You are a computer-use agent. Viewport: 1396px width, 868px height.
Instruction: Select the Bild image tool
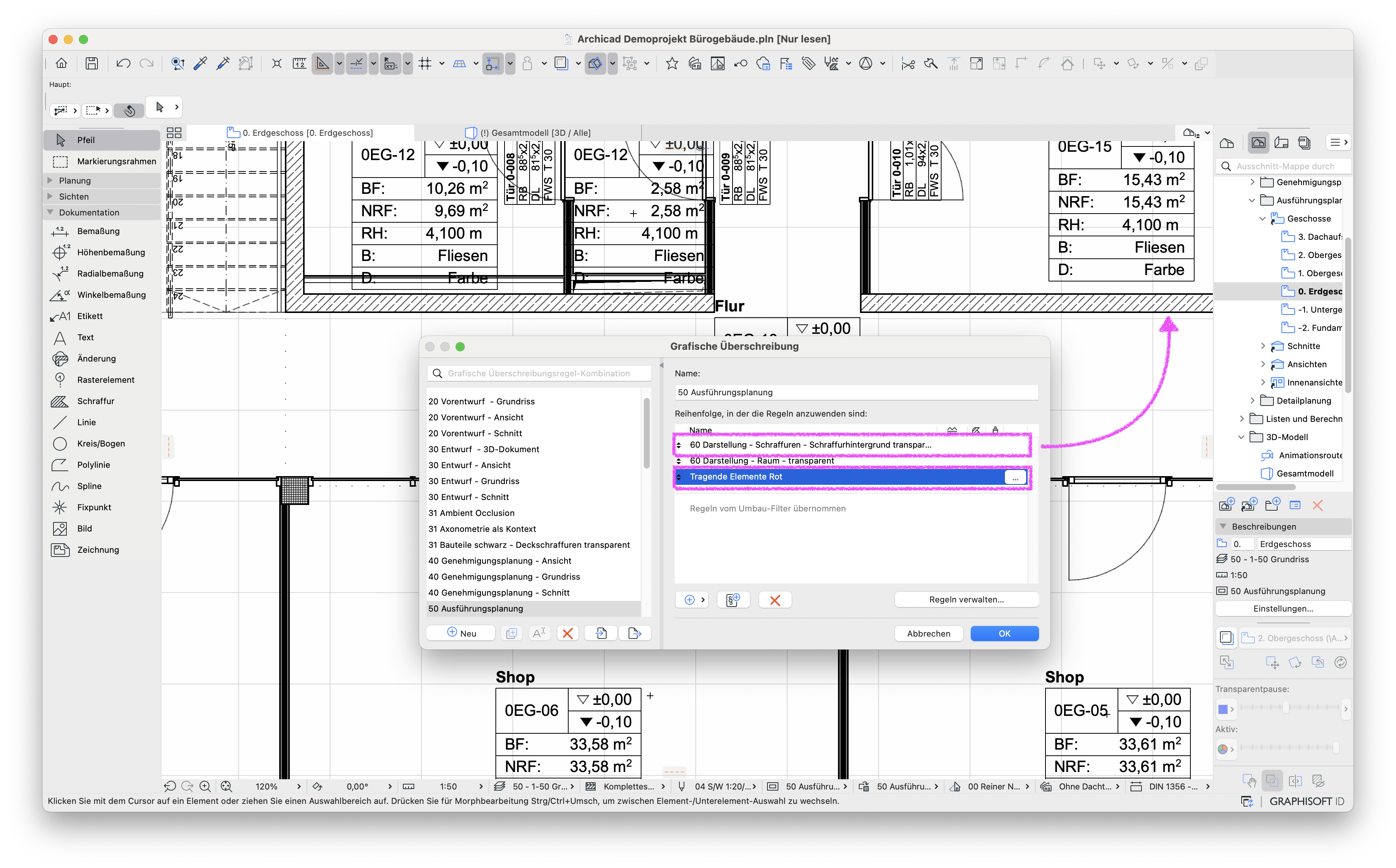coord(102,528)
